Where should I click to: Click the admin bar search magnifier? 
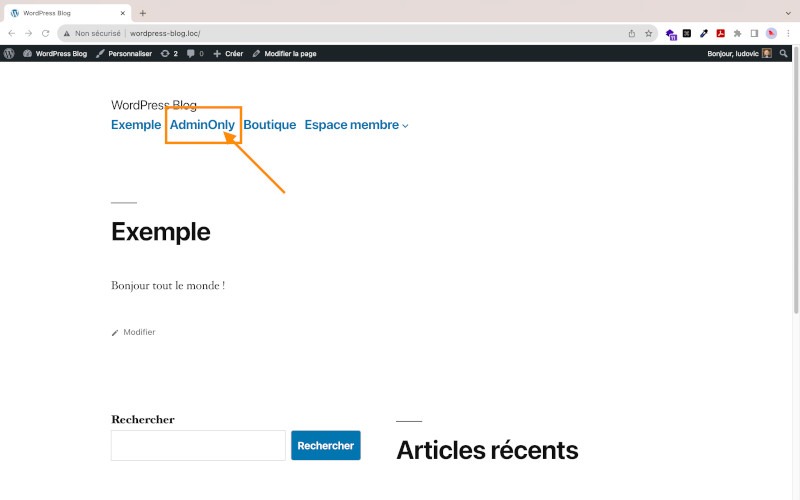click(x=783, y=53)
